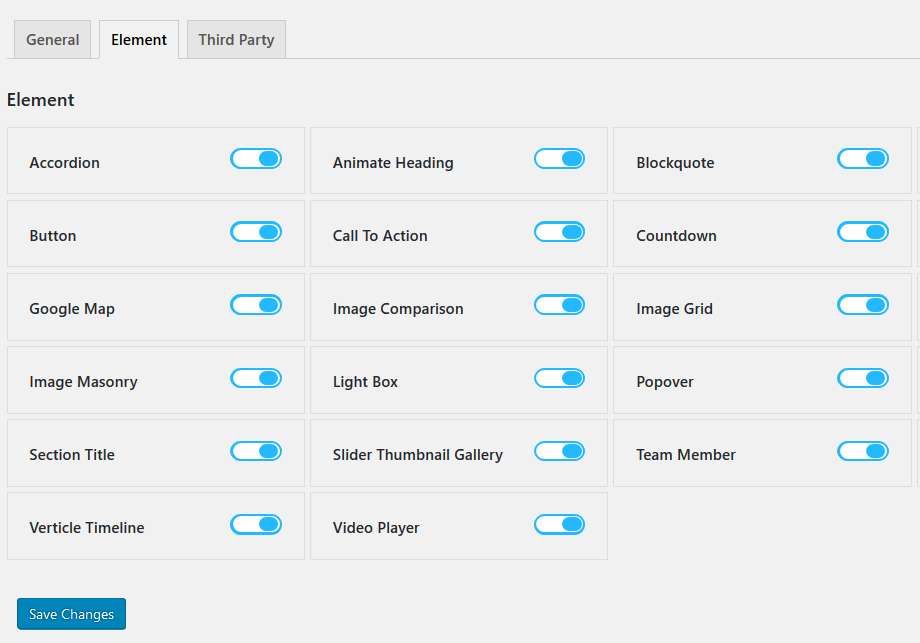
Task: Toggle the Button element switch
Action: pos(256,232)
